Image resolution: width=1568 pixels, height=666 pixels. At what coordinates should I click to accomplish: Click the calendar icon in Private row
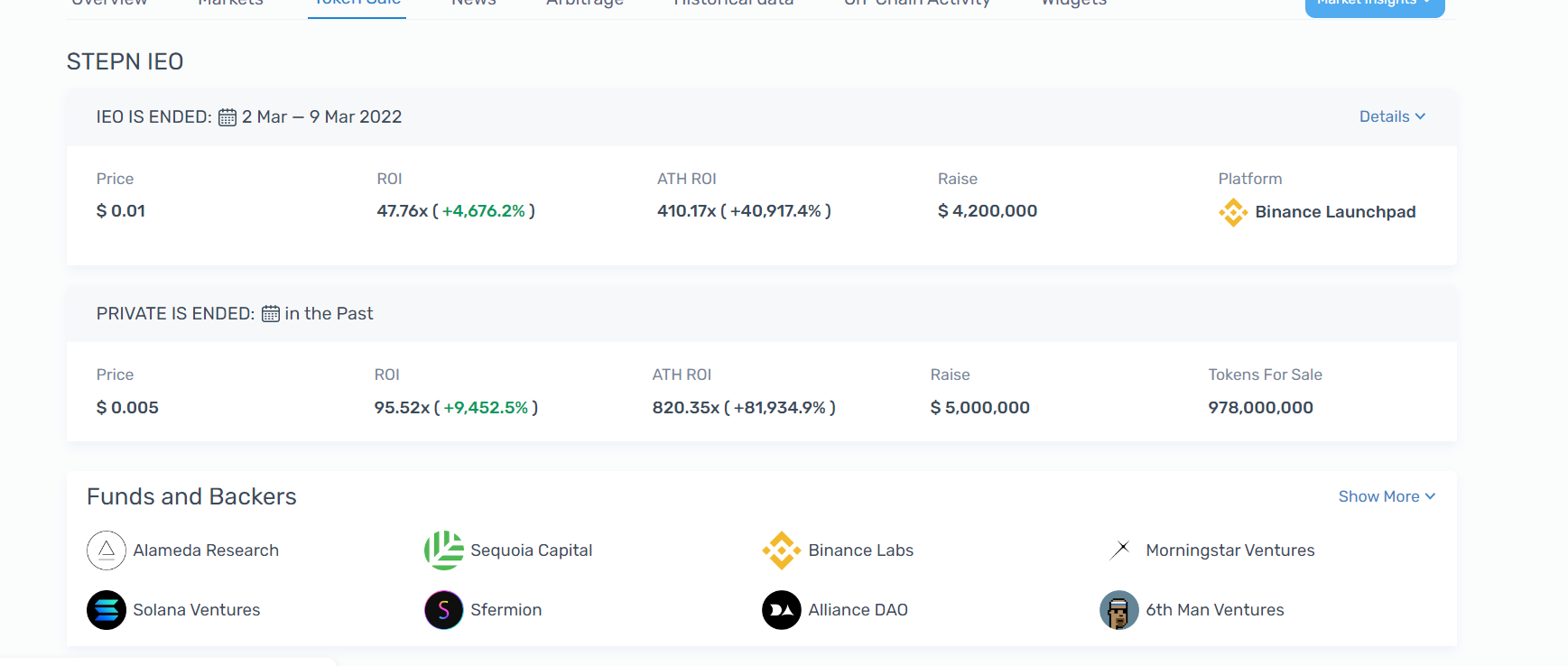click(x=271, y=314)
